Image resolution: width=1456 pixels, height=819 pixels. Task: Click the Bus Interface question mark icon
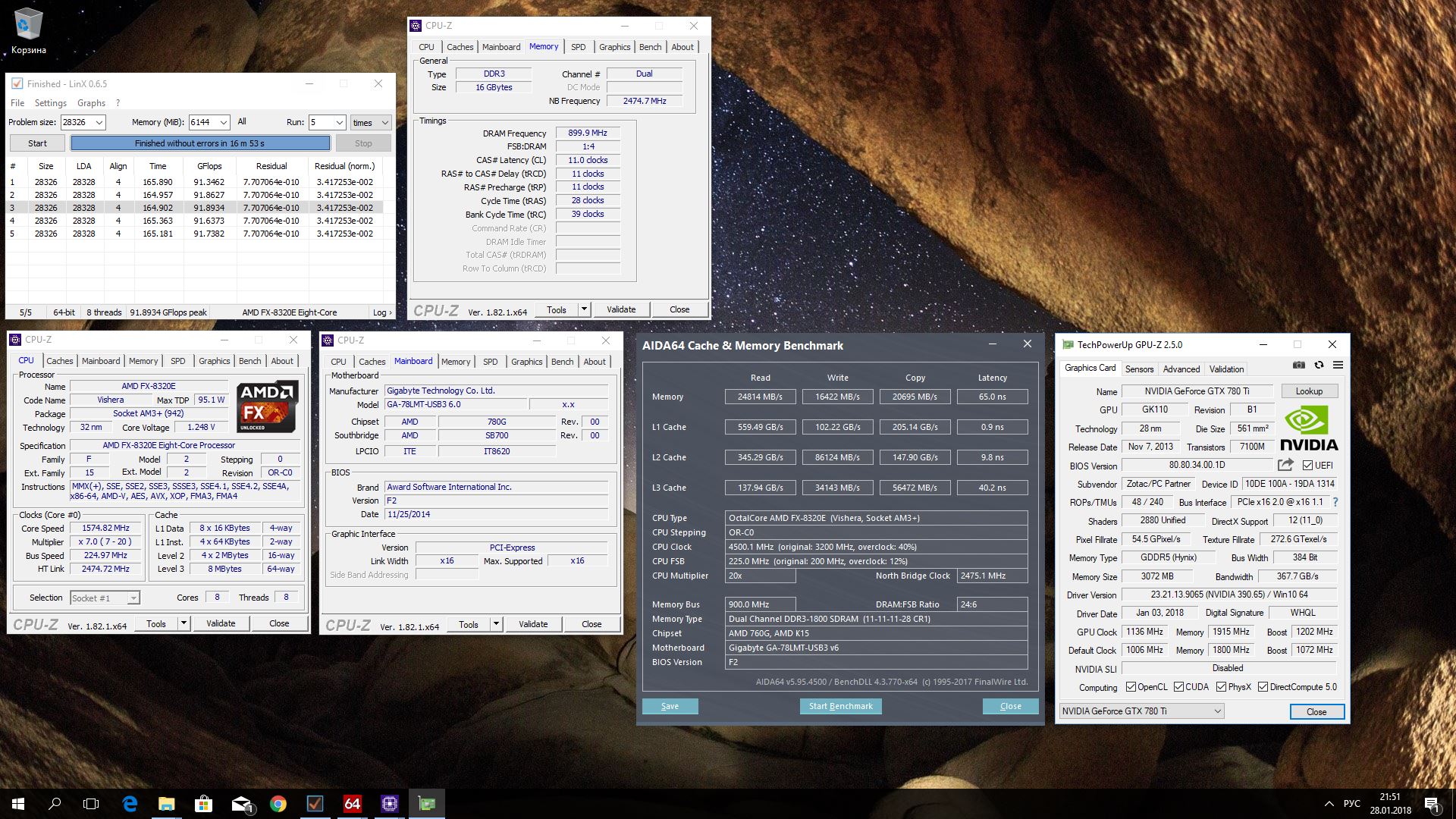[1335, 502]
